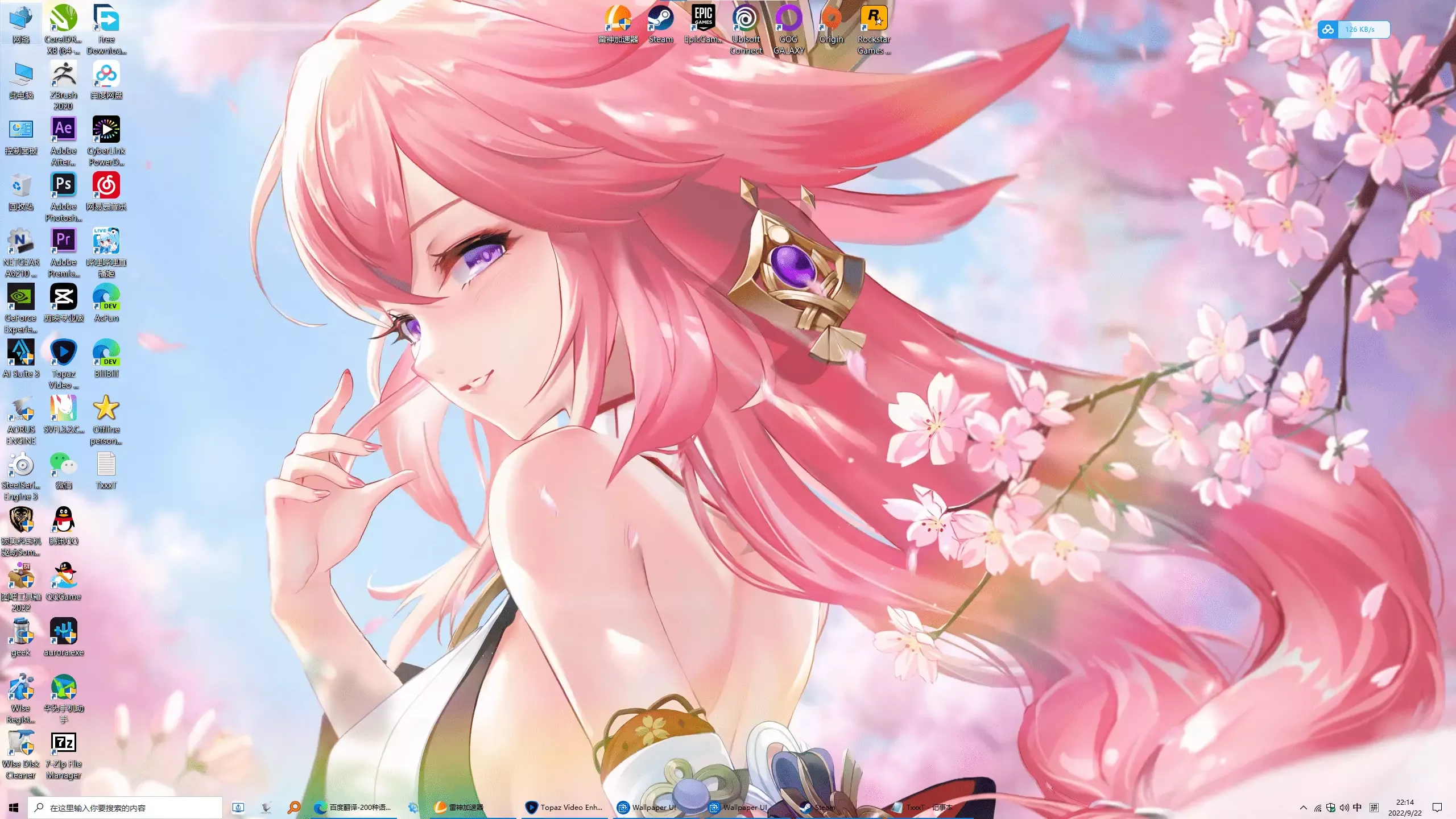Image resolution: width=1456 pixels, height=819 pixels.
Task: Launch Epic Games from the desktop
Action: (703, 24)
